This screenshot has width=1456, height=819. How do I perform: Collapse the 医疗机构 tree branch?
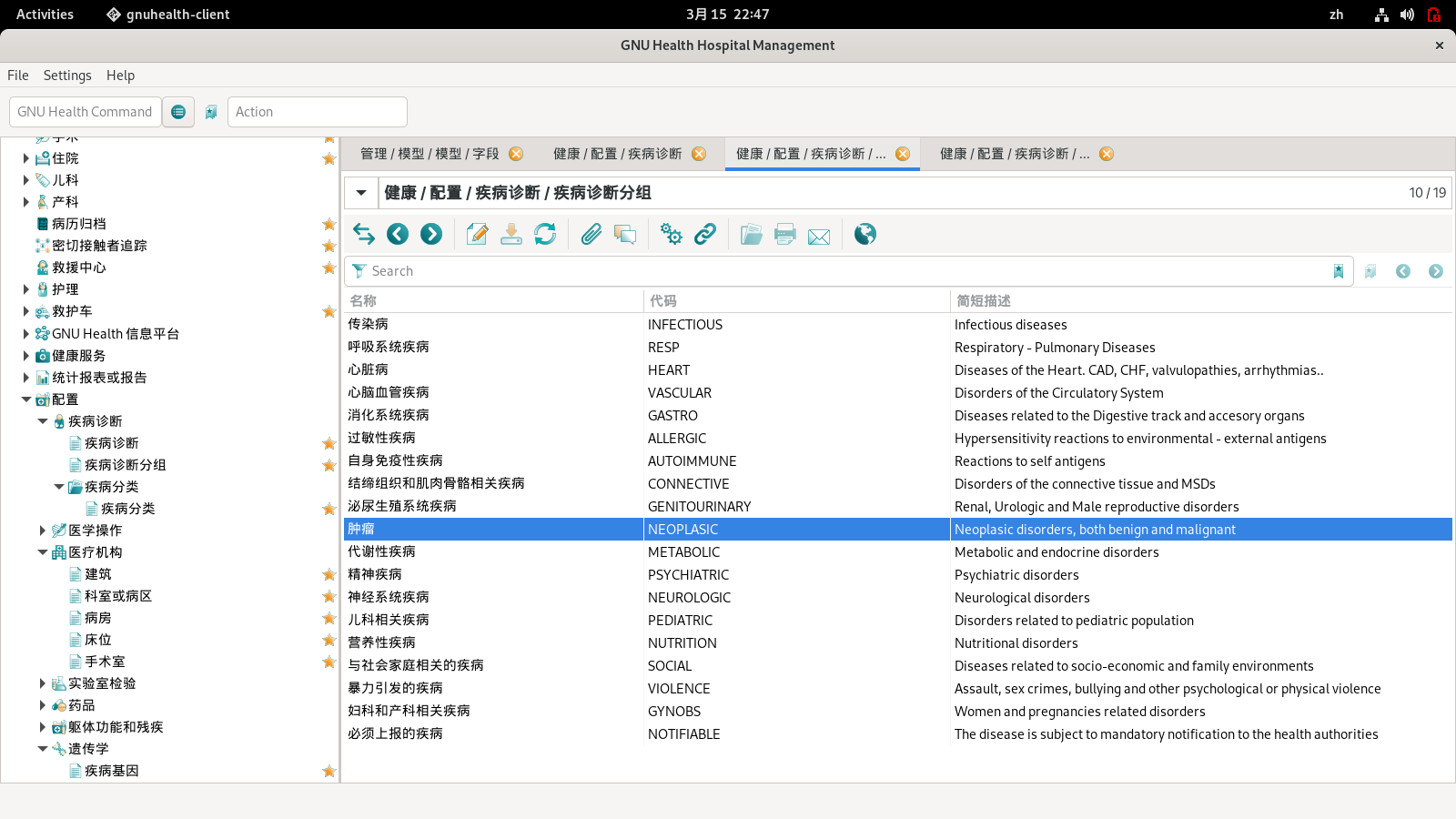[43, 552]
